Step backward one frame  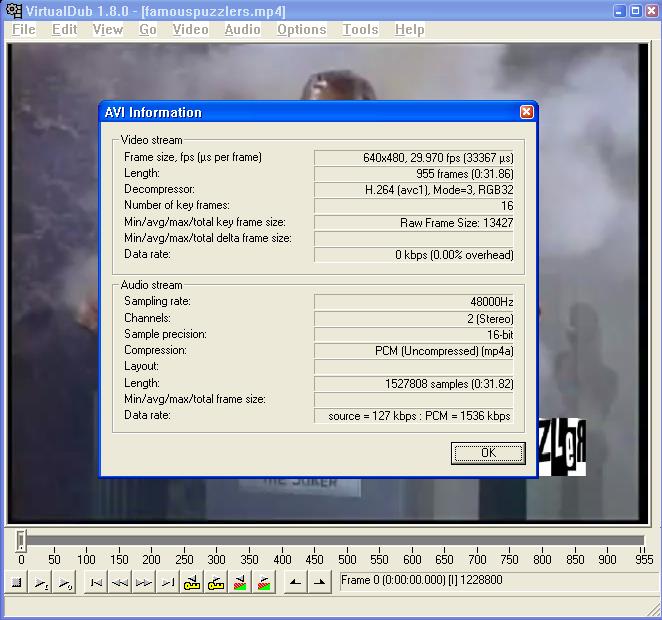[x=120, y=583]
